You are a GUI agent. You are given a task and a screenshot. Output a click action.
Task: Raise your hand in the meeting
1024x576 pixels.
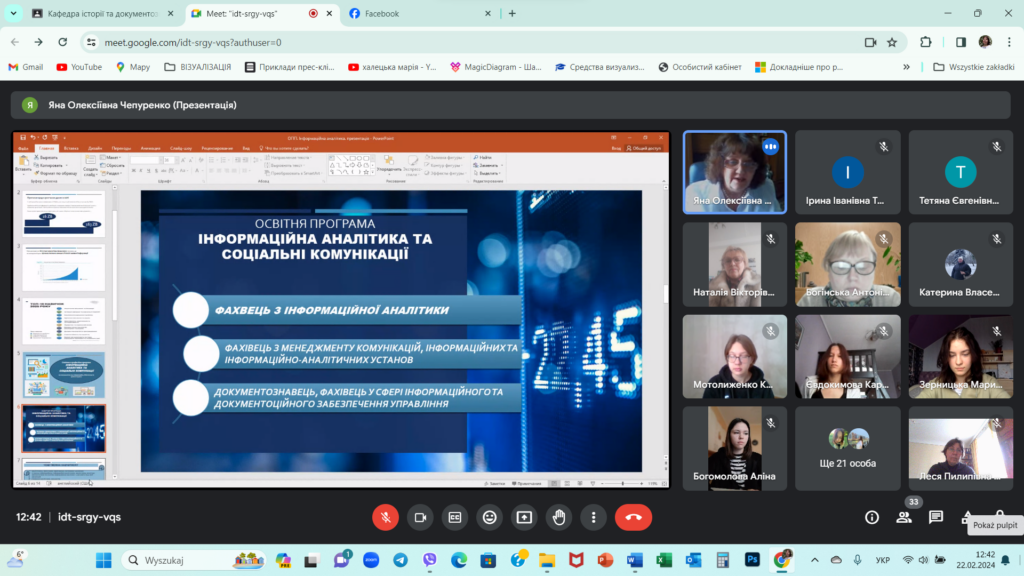click(x=559, y=517)
